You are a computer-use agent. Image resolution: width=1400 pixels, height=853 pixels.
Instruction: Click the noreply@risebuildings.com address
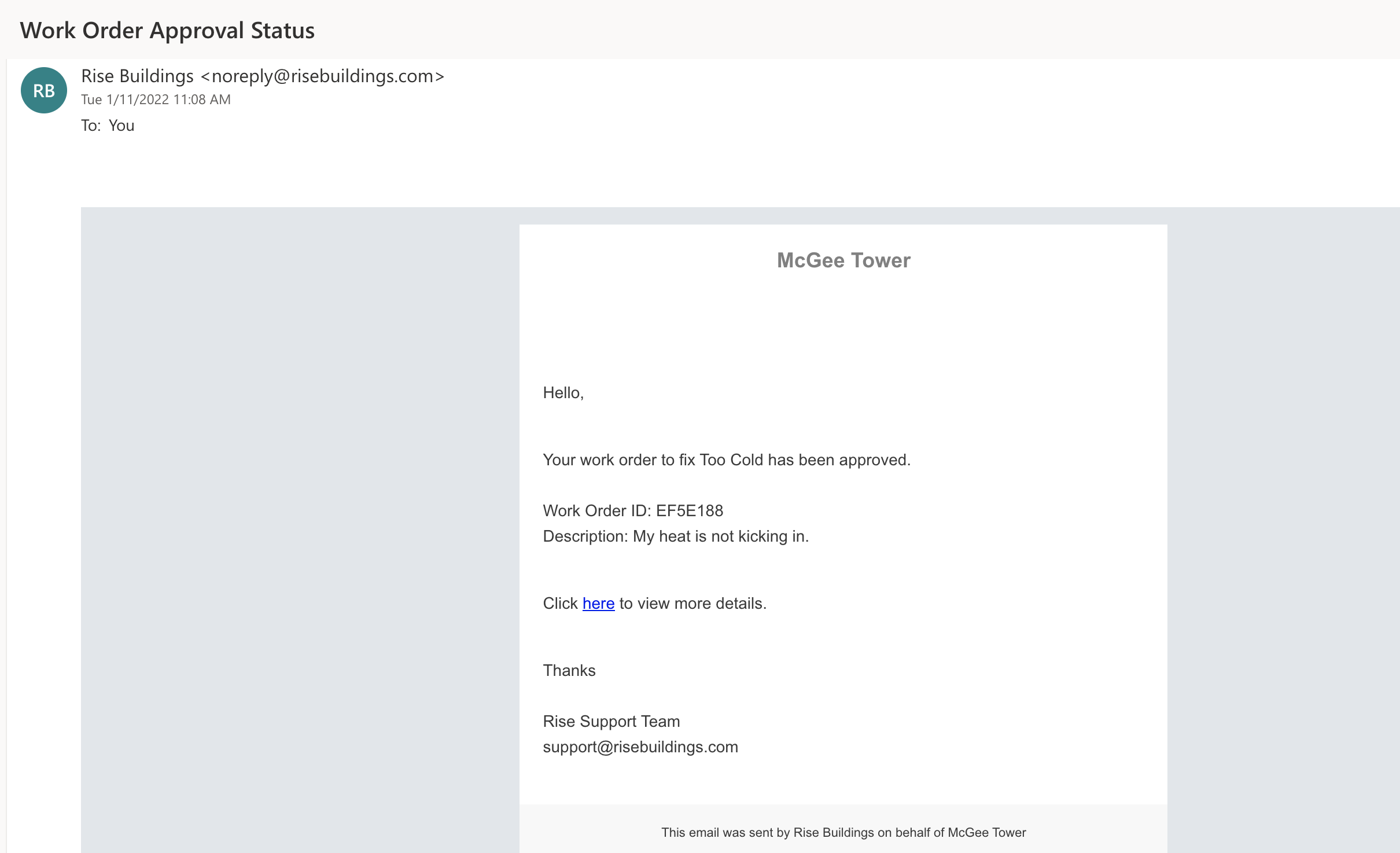click(322, 76)
